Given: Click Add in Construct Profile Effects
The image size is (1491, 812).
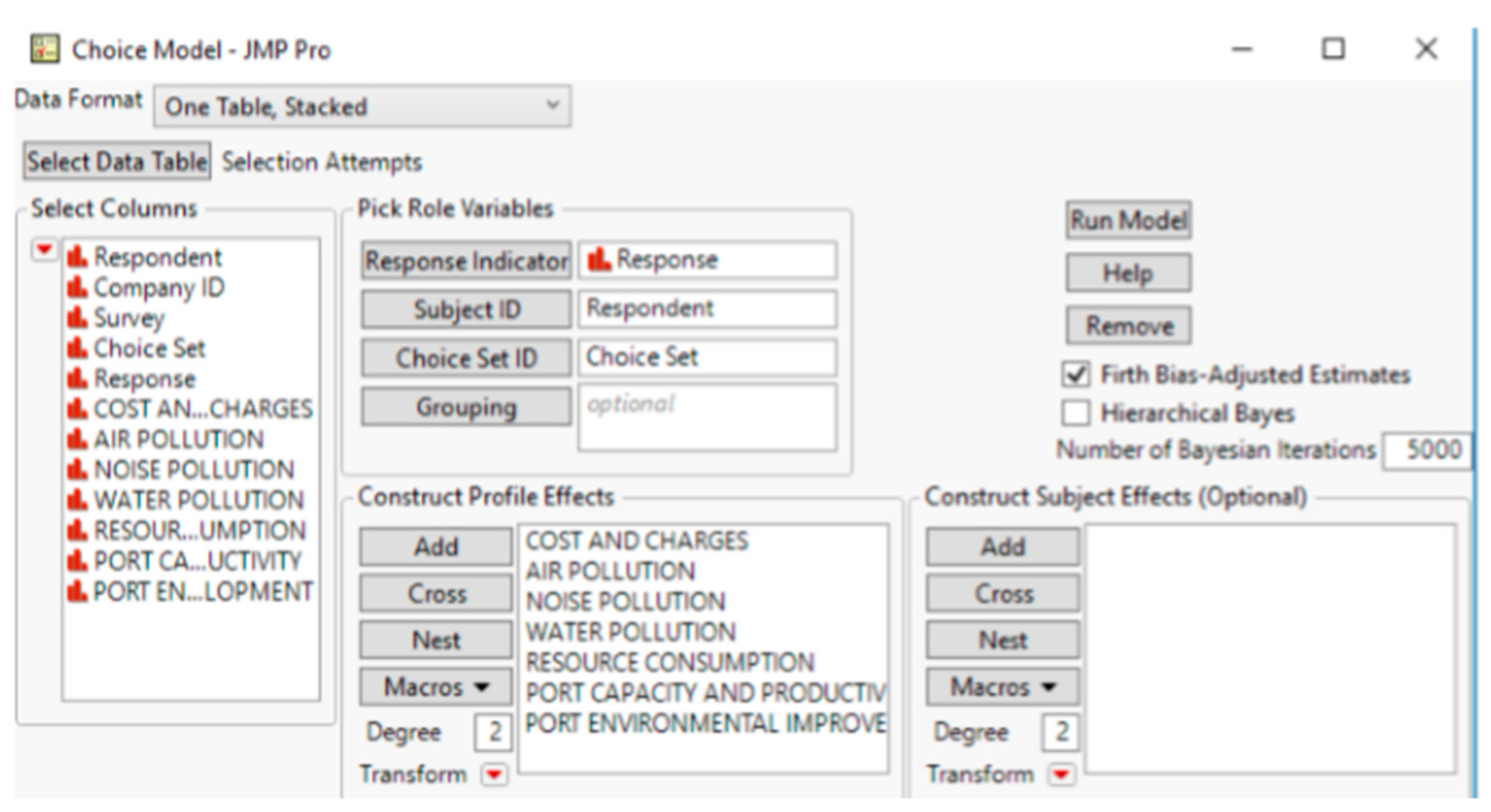Looking at the screenshot, I should (435, 546).
